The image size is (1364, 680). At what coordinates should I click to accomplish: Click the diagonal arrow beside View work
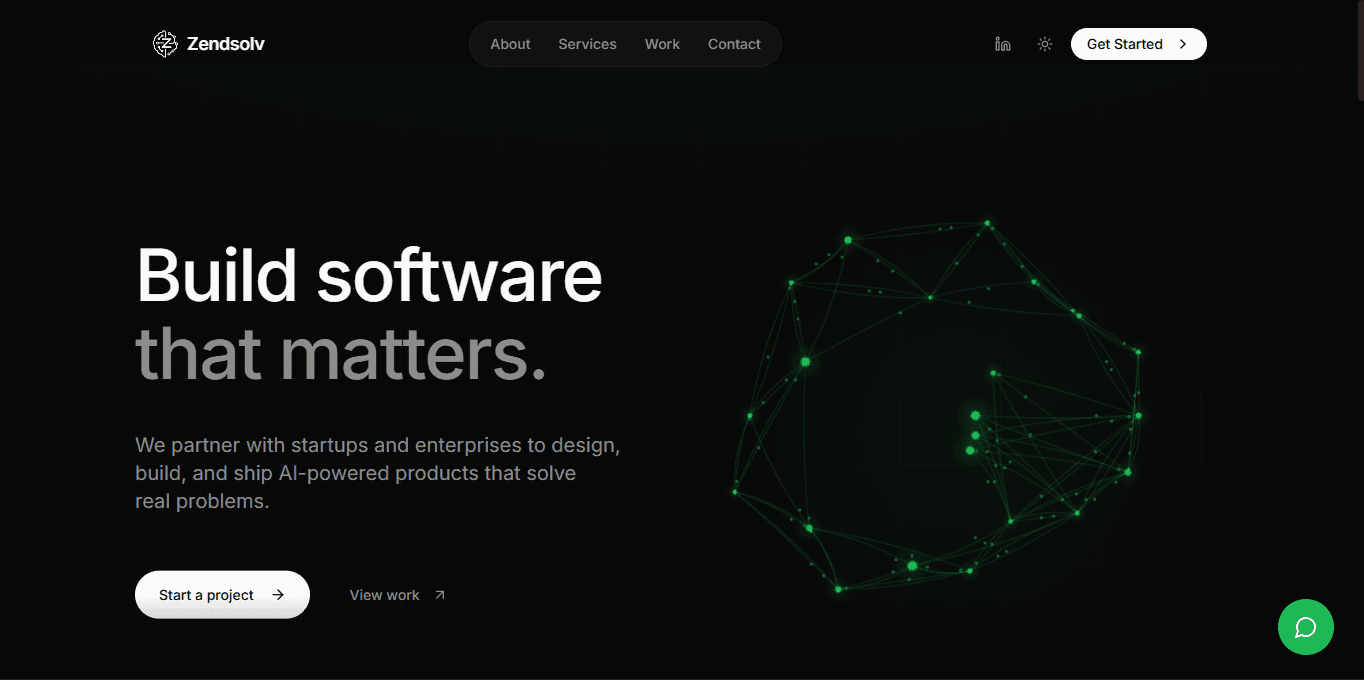[x=439, y=595]
